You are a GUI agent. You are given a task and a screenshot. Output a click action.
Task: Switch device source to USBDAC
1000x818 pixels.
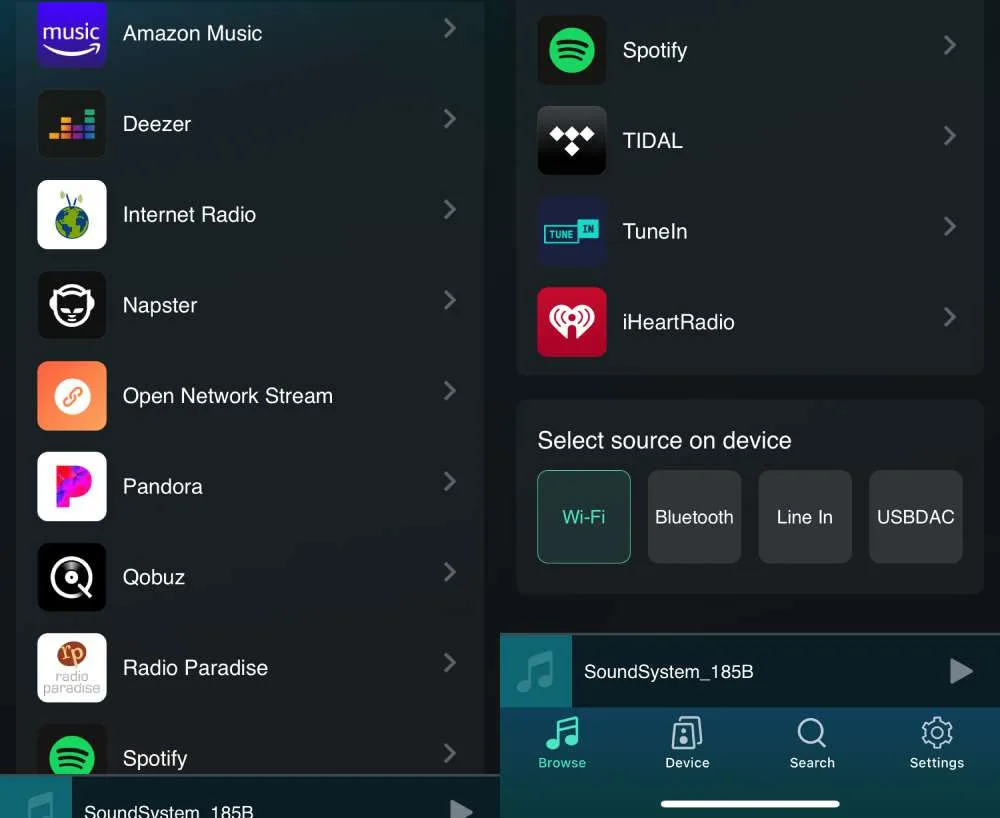tap(915, 516)
